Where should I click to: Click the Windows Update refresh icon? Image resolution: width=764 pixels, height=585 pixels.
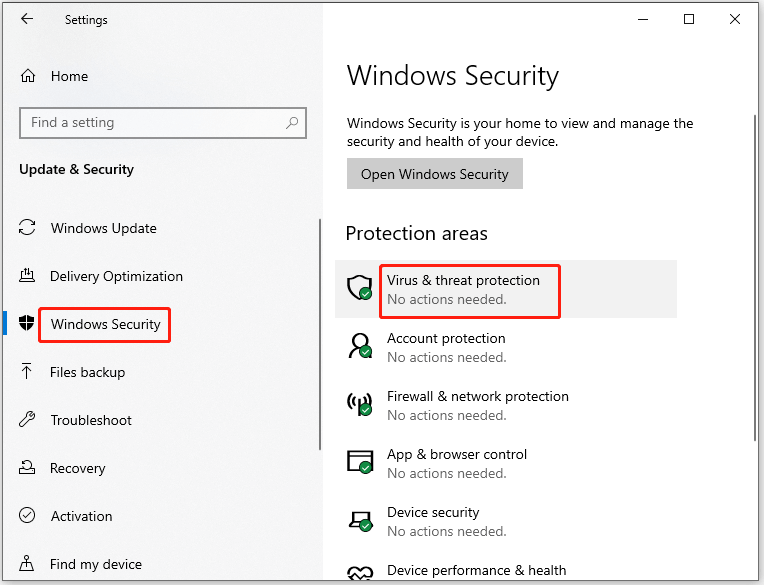27,227
